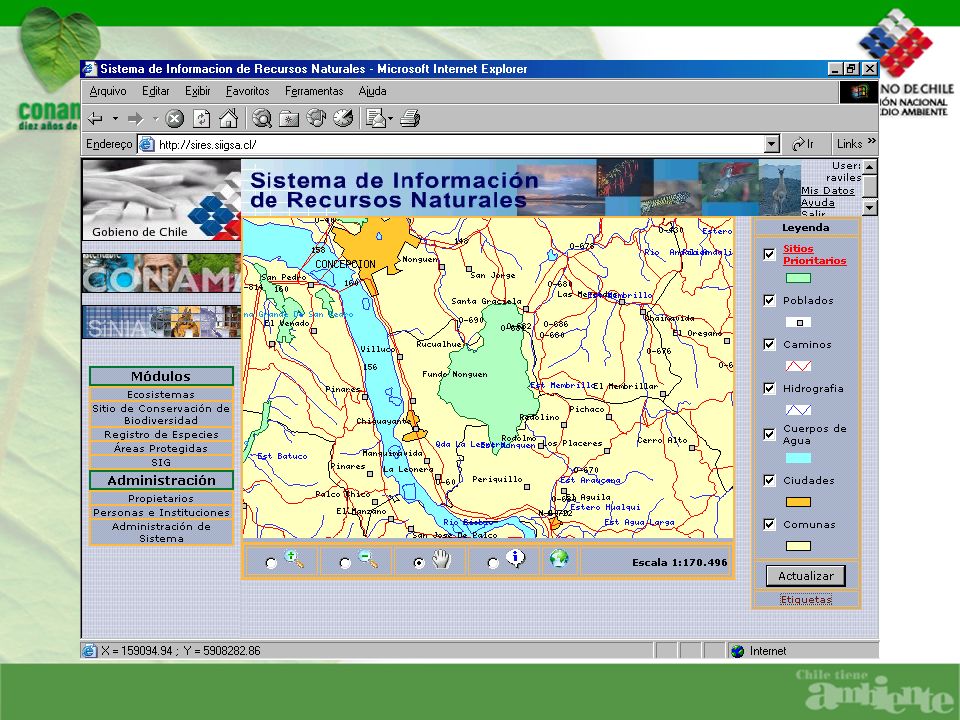Open the Exibir menu
This screenshot has height=720, width=960.
[x=198, y=91]
